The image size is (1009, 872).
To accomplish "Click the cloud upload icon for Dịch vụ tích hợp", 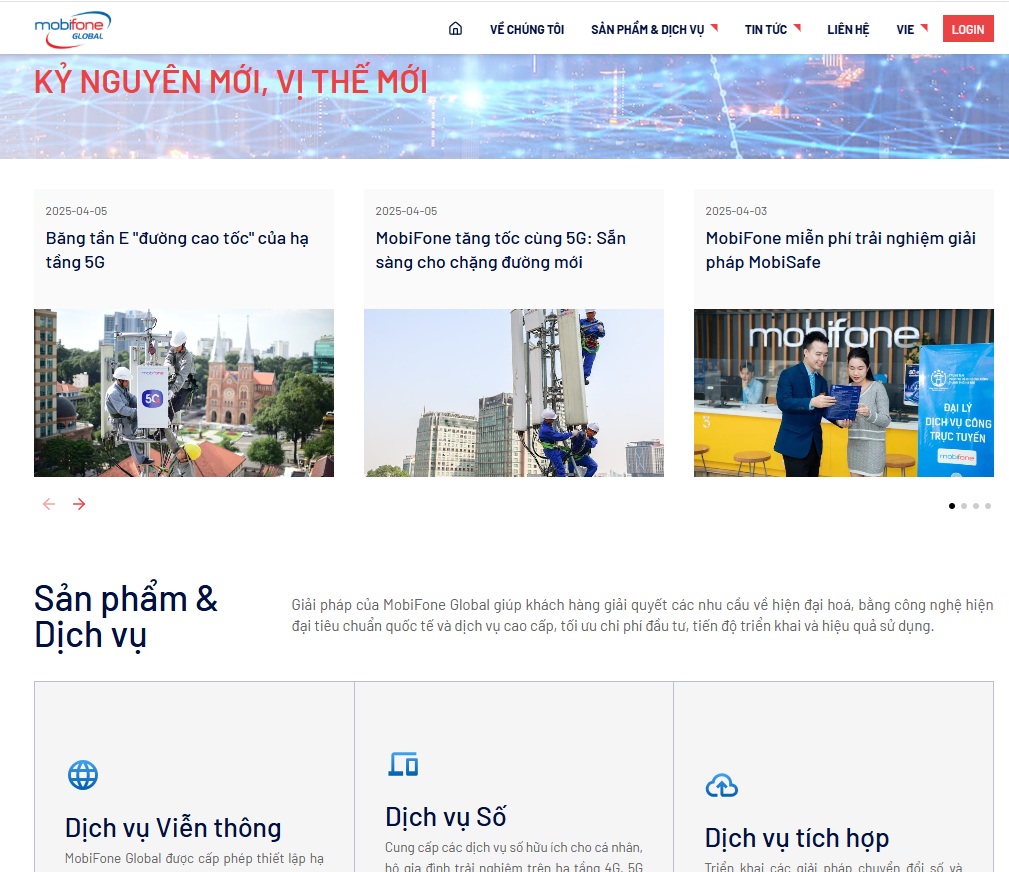I will coord(722,785).
